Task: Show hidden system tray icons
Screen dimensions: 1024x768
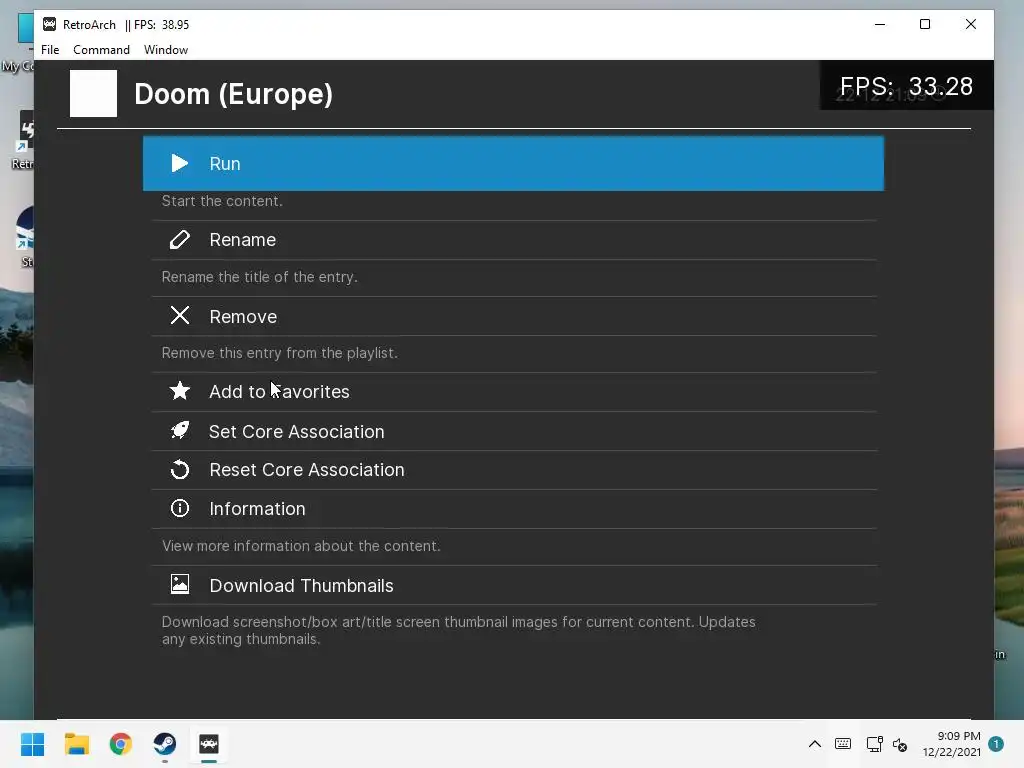Action: [x=815, y=744]
